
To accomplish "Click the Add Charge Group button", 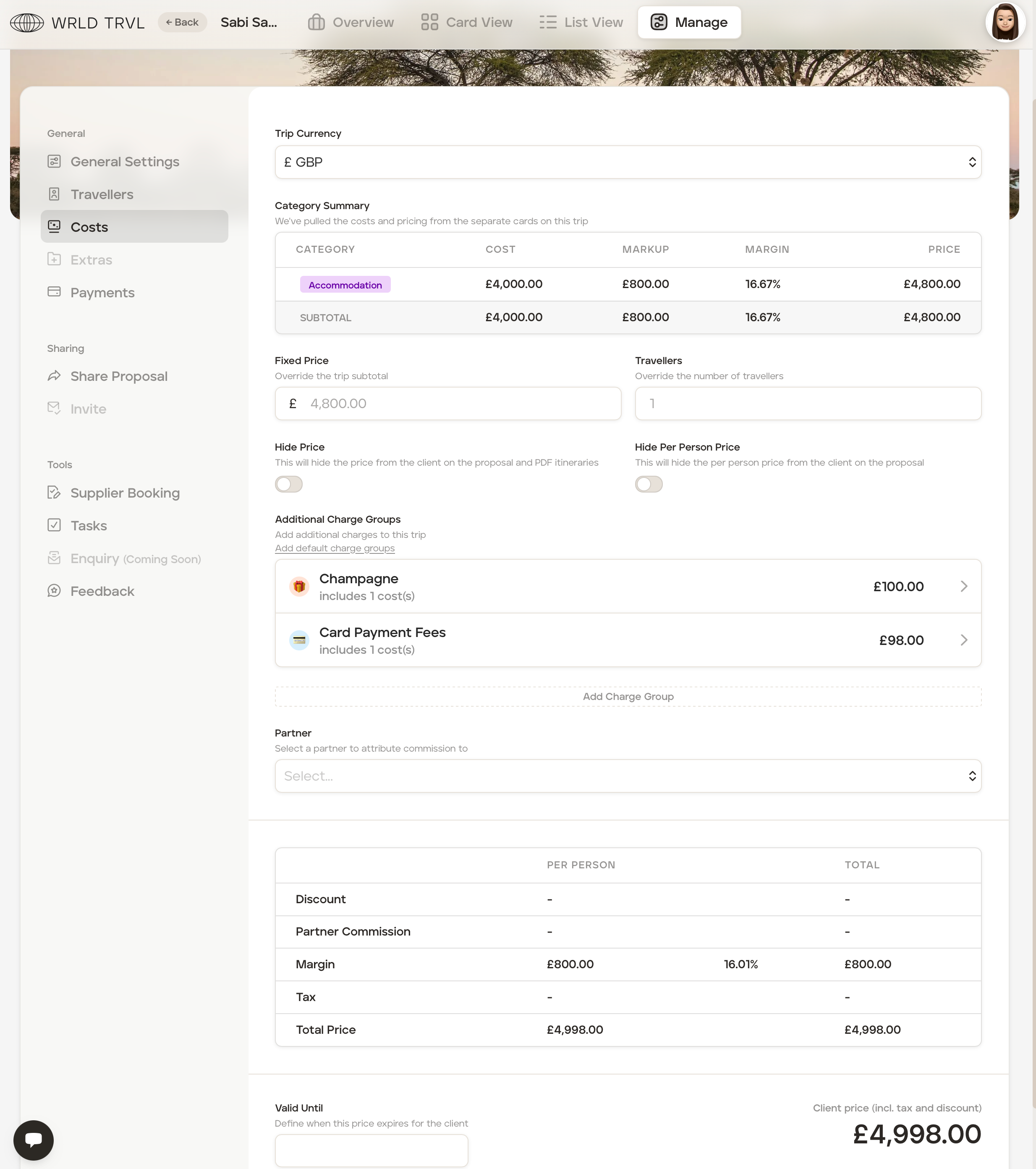I will (627, 697).
